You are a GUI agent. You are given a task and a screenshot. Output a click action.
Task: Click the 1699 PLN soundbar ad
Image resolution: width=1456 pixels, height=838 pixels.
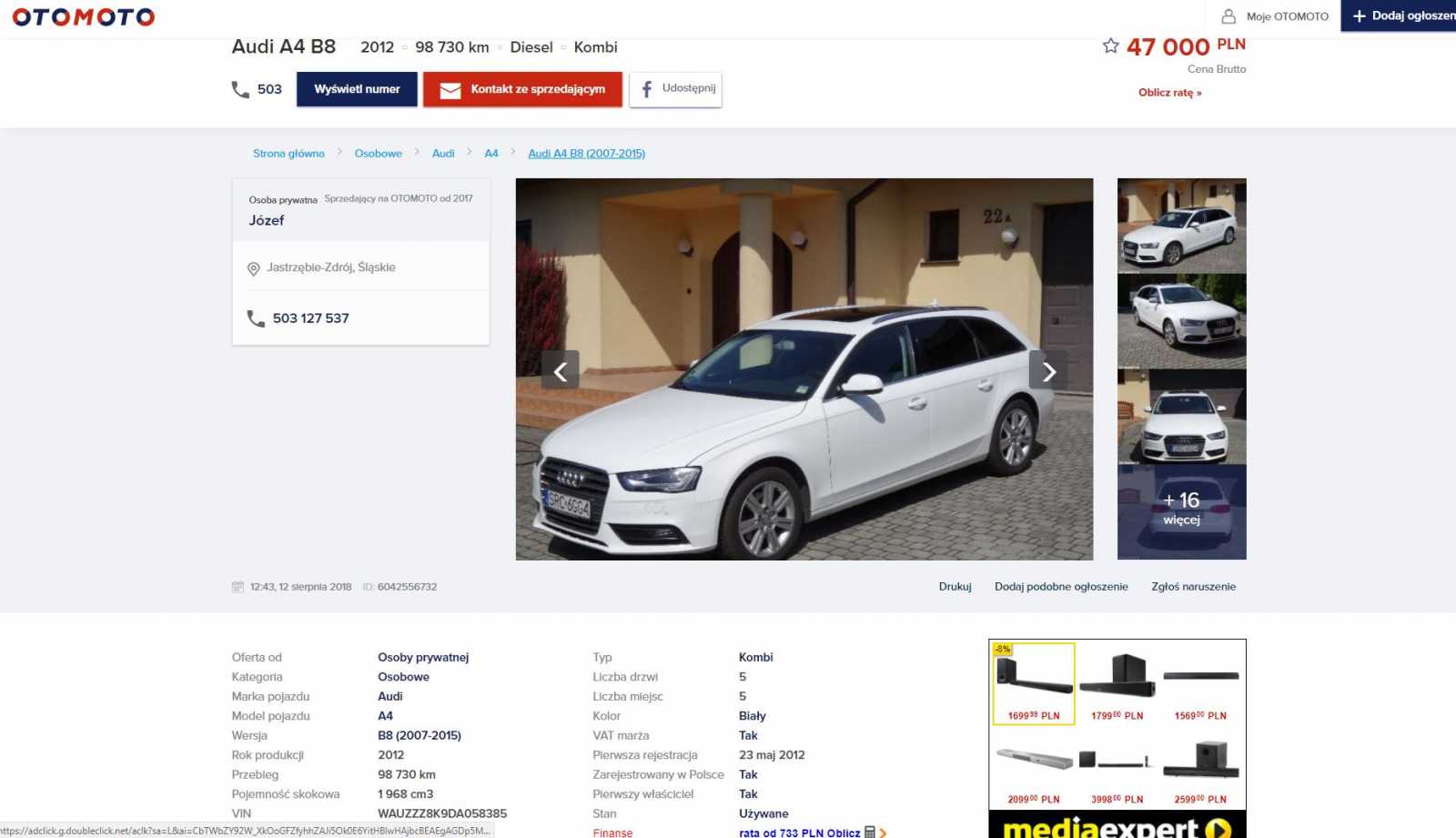[1034, 682]
